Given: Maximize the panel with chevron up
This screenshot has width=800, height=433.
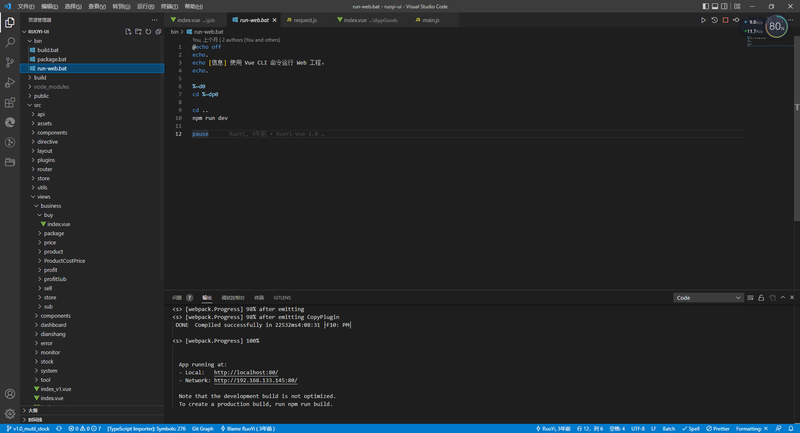Looking at the screenshot, I should (x=783, y=297).
